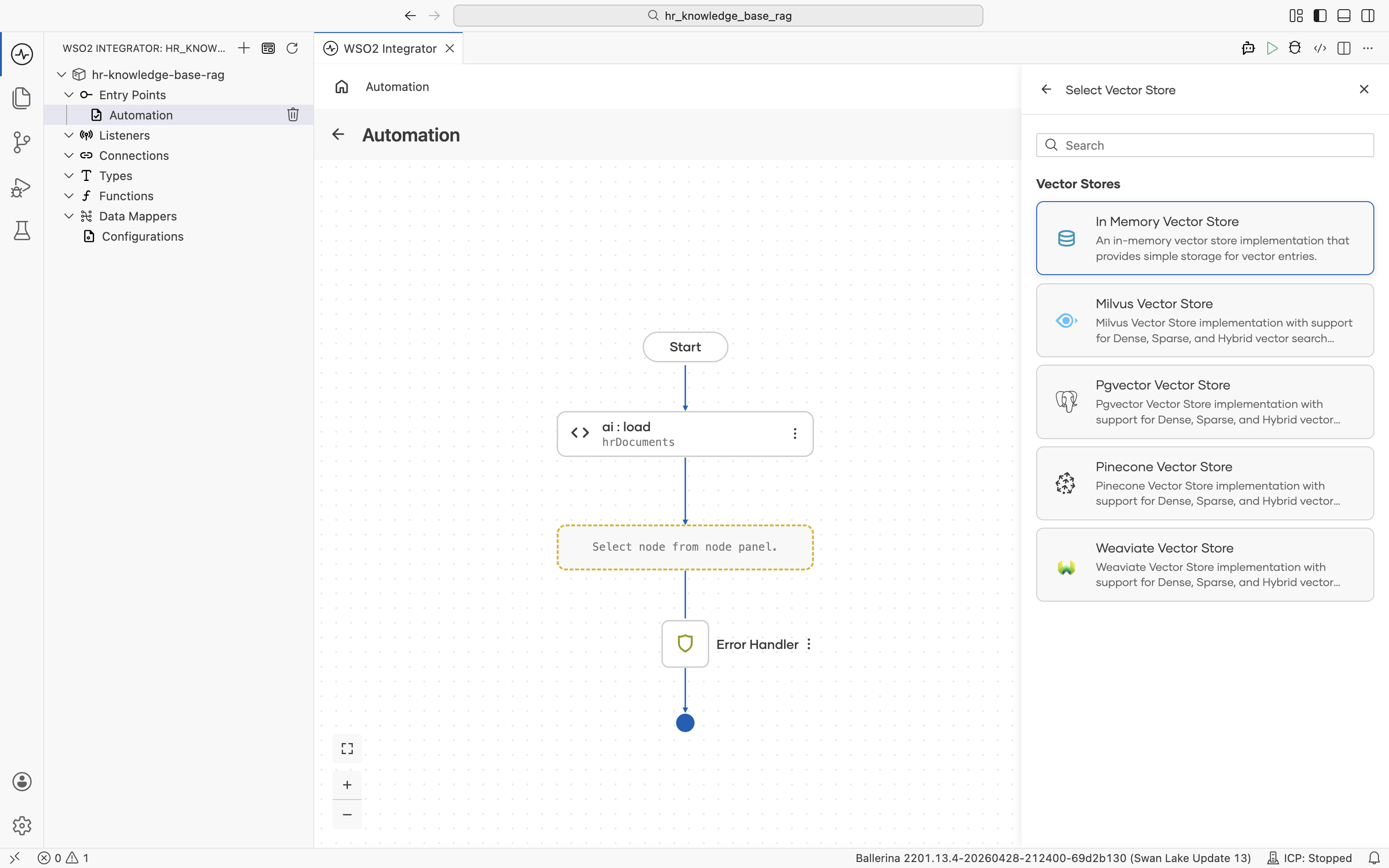Select the Start node
Viewport: 1389px width, 868px height.
pyautogui.click(x=685, y=347)
